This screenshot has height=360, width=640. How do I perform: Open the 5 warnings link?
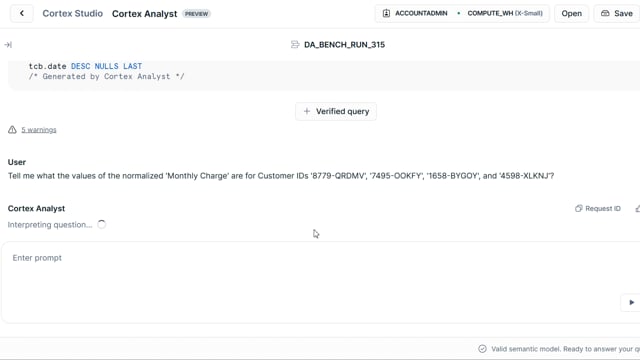(39, 130)
